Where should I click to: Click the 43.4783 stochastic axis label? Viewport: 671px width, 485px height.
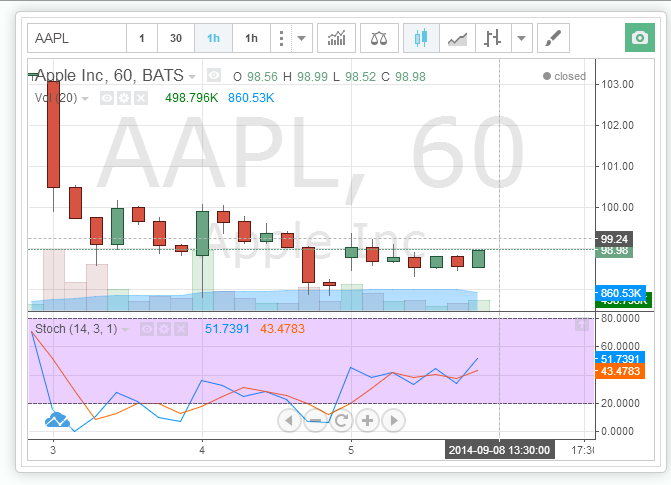tap(620, 371)
